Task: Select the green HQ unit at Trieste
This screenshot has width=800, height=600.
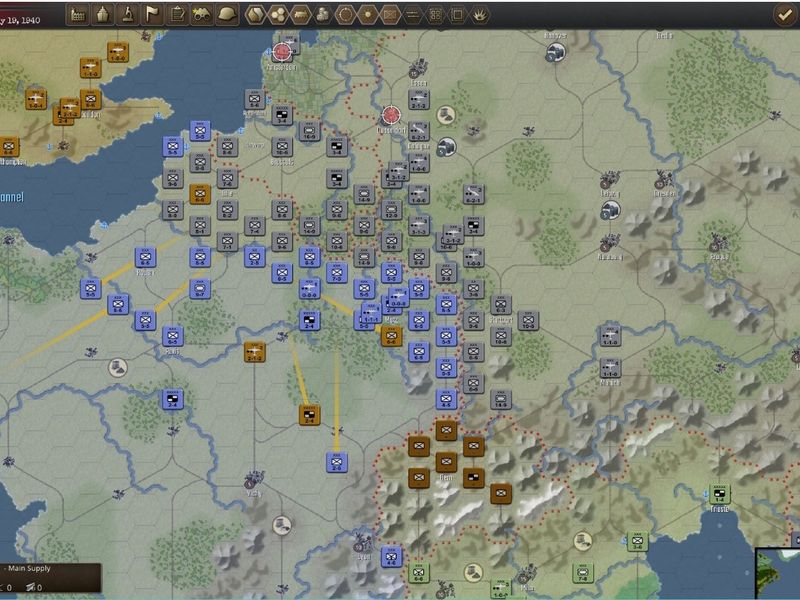Action: coord(719,494)
